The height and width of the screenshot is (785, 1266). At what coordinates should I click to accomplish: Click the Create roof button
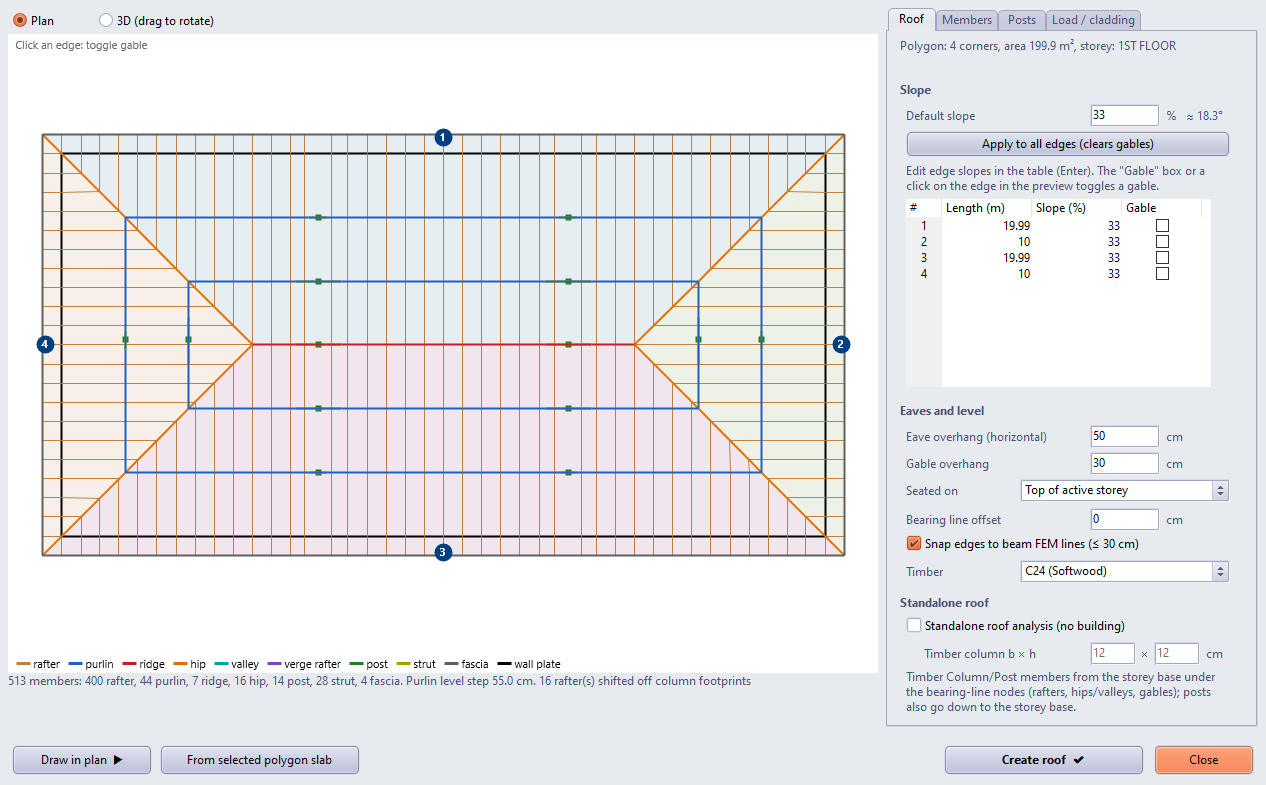[x=1043, y=760]
